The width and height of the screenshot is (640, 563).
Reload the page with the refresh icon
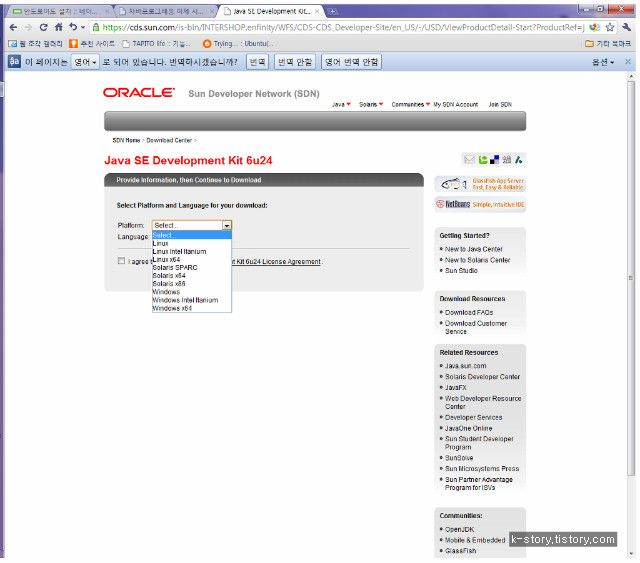(43, 27)
